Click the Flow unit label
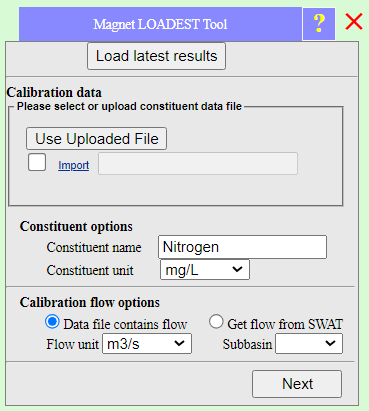This screenshot has height=411, width=369. point(73,344)
